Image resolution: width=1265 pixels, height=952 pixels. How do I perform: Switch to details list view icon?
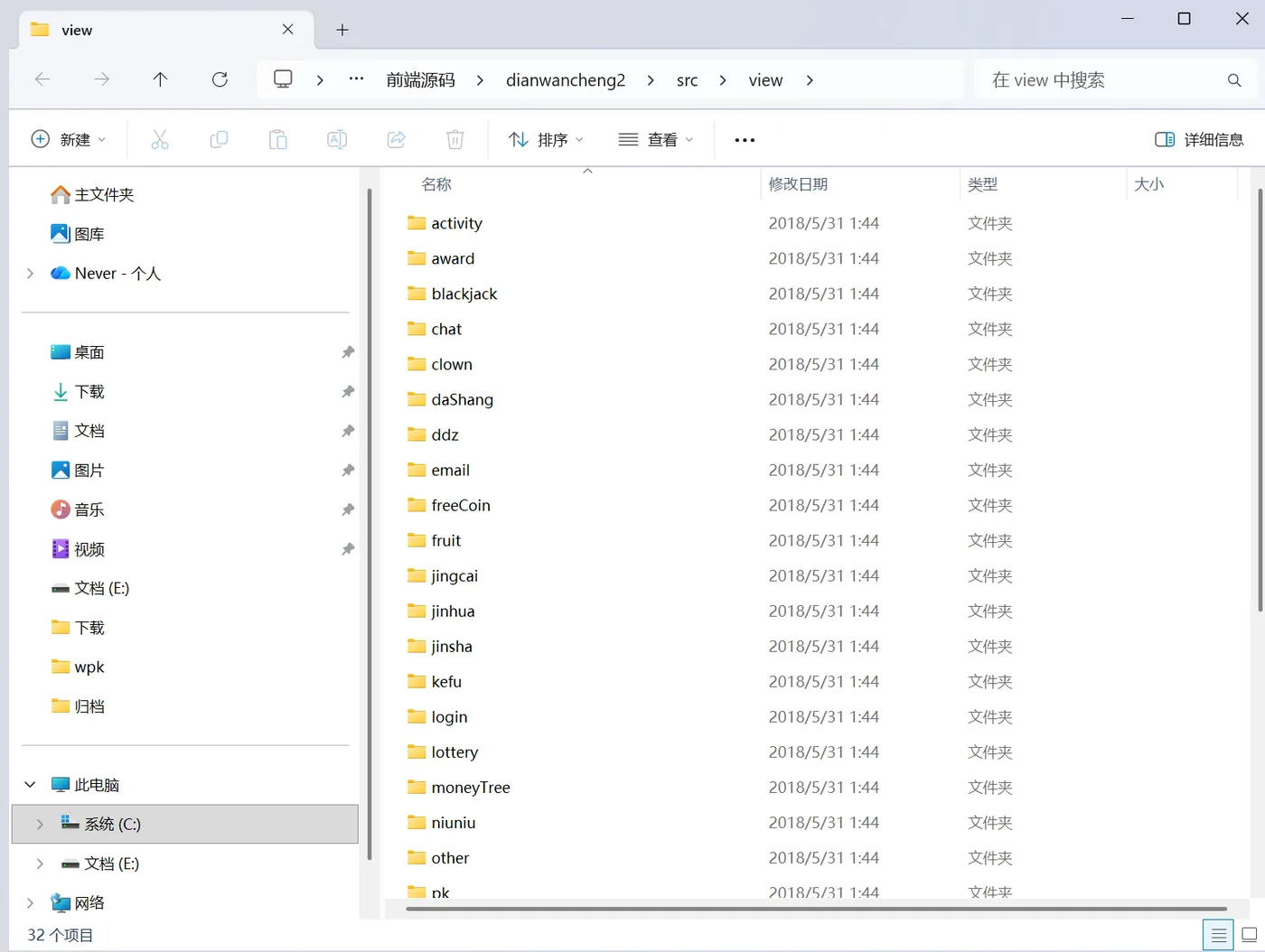(1218, 935)
